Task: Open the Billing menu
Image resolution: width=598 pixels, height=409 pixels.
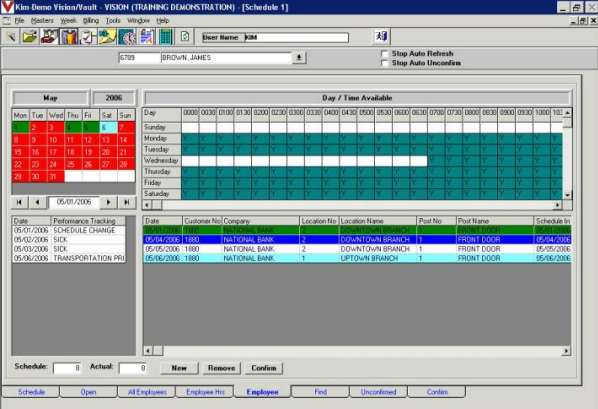Action: (91, 21)
